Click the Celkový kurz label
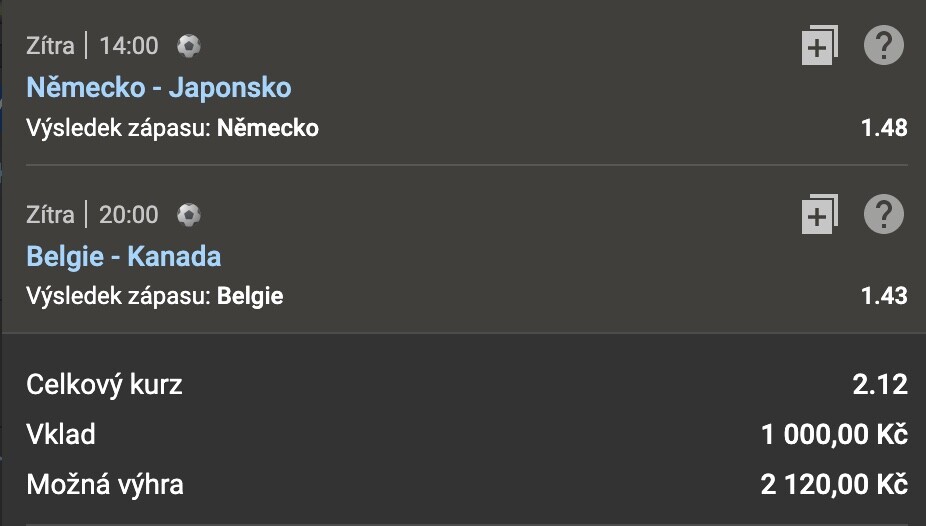This screenshot has width=926, height=526. click(105, 384)
